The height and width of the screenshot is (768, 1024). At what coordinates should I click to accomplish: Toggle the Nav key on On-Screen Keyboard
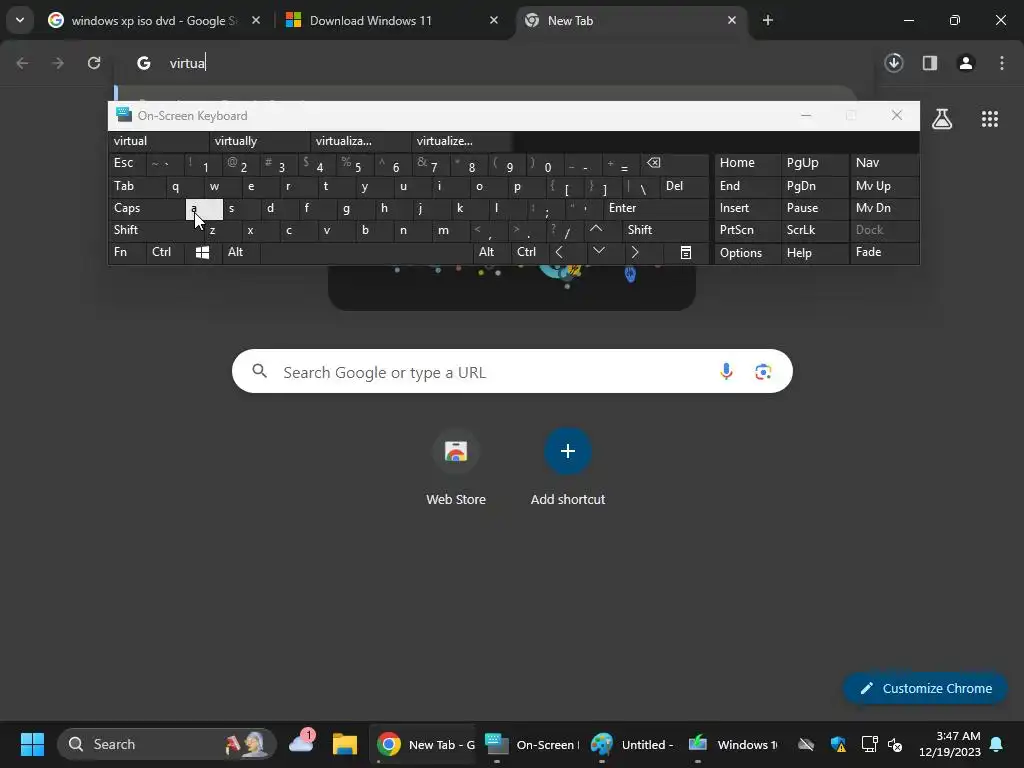pyautogui.click(x=884, y=163)
